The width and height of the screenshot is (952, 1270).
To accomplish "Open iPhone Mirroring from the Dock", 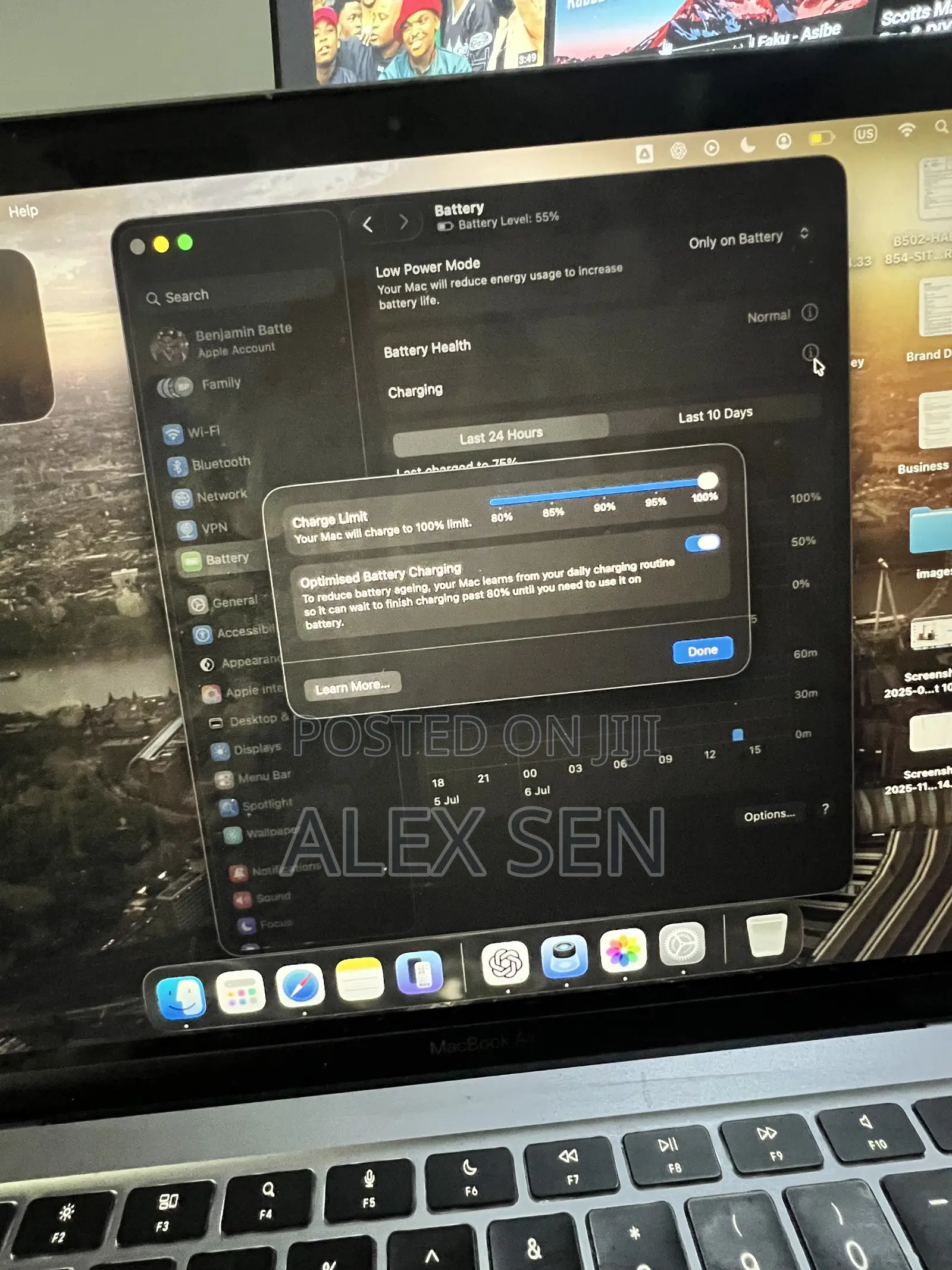I will pos(419,972).
